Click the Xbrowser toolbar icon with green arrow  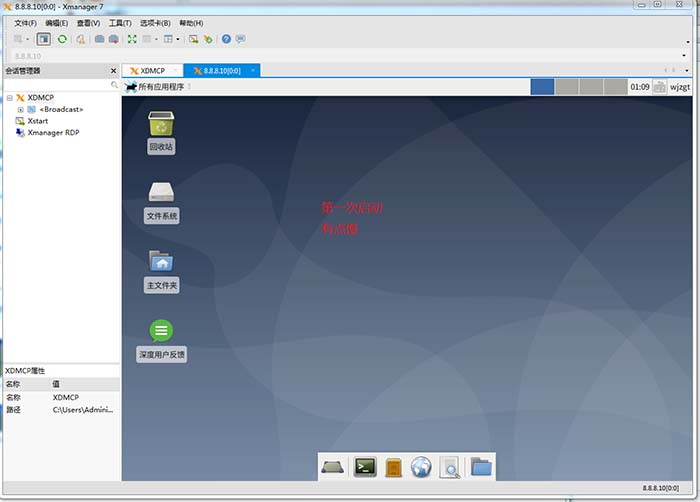click(x=208, y=39)
